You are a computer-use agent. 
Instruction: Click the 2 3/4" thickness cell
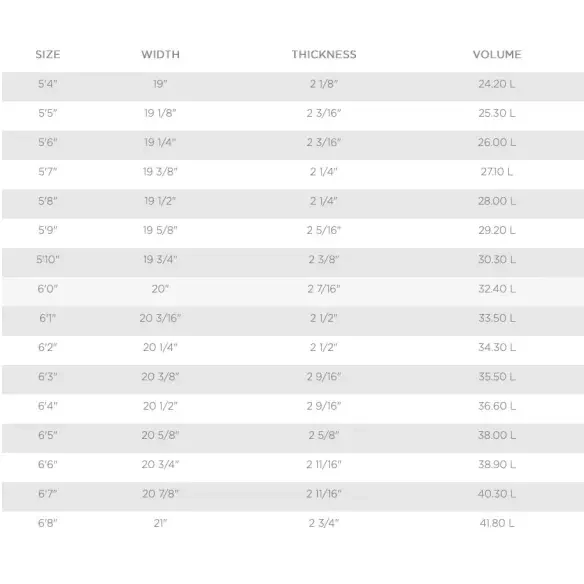[x=324, y=523]
